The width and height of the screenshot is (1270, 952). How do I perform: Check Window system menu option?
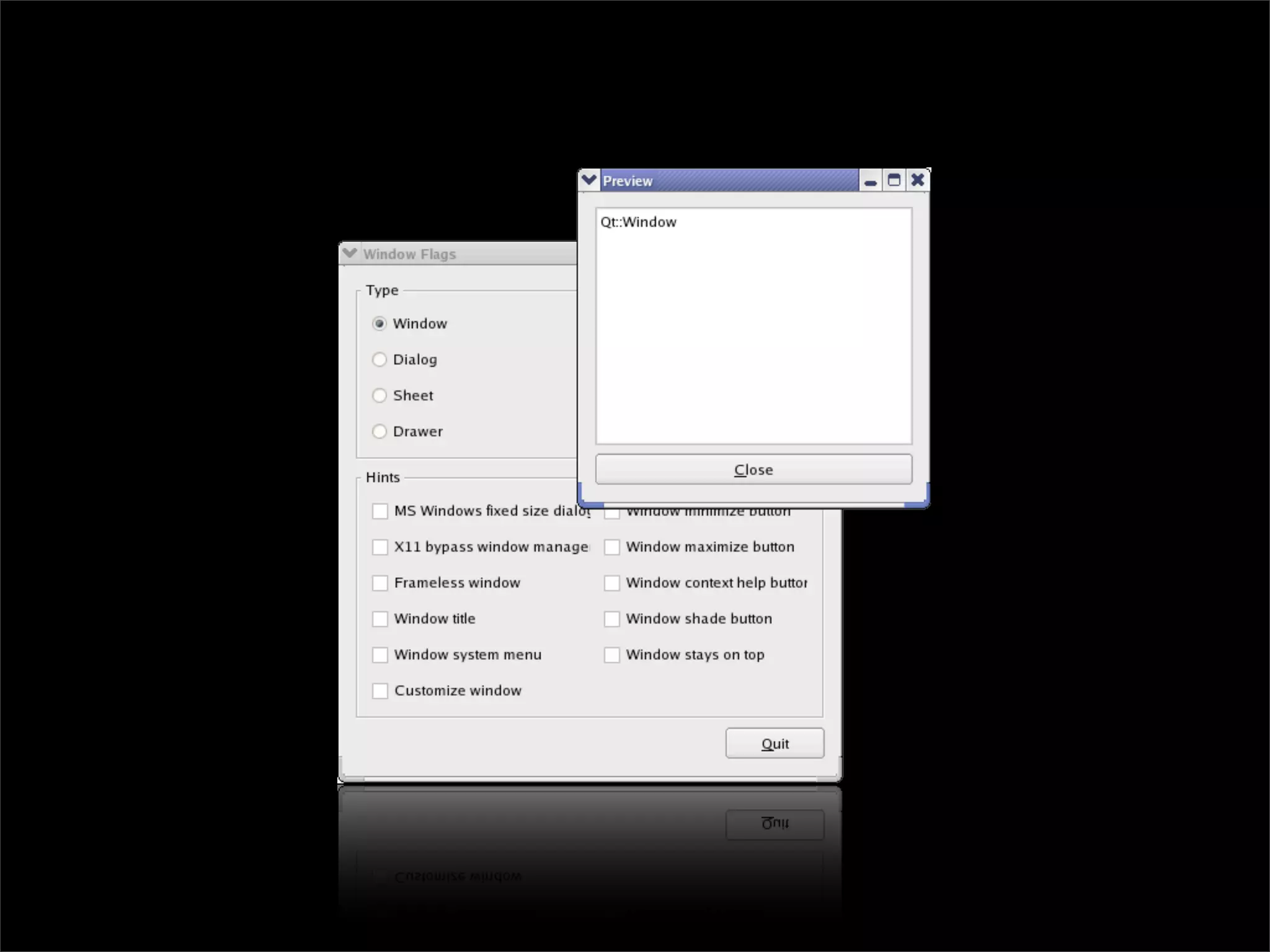380,654
